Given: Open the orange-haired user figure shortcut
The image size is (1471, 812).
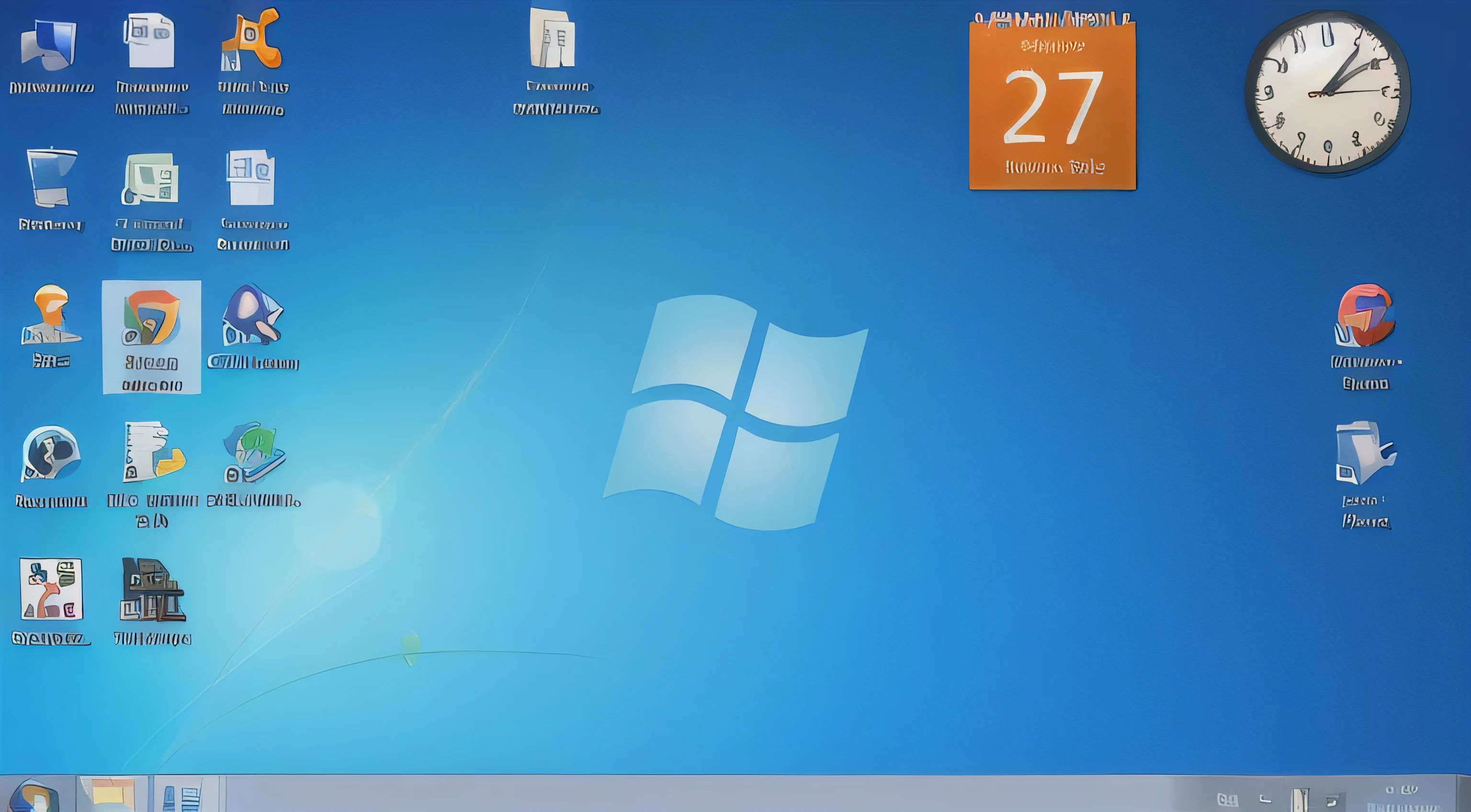Looking at the screenshot, I should point(51,315).
